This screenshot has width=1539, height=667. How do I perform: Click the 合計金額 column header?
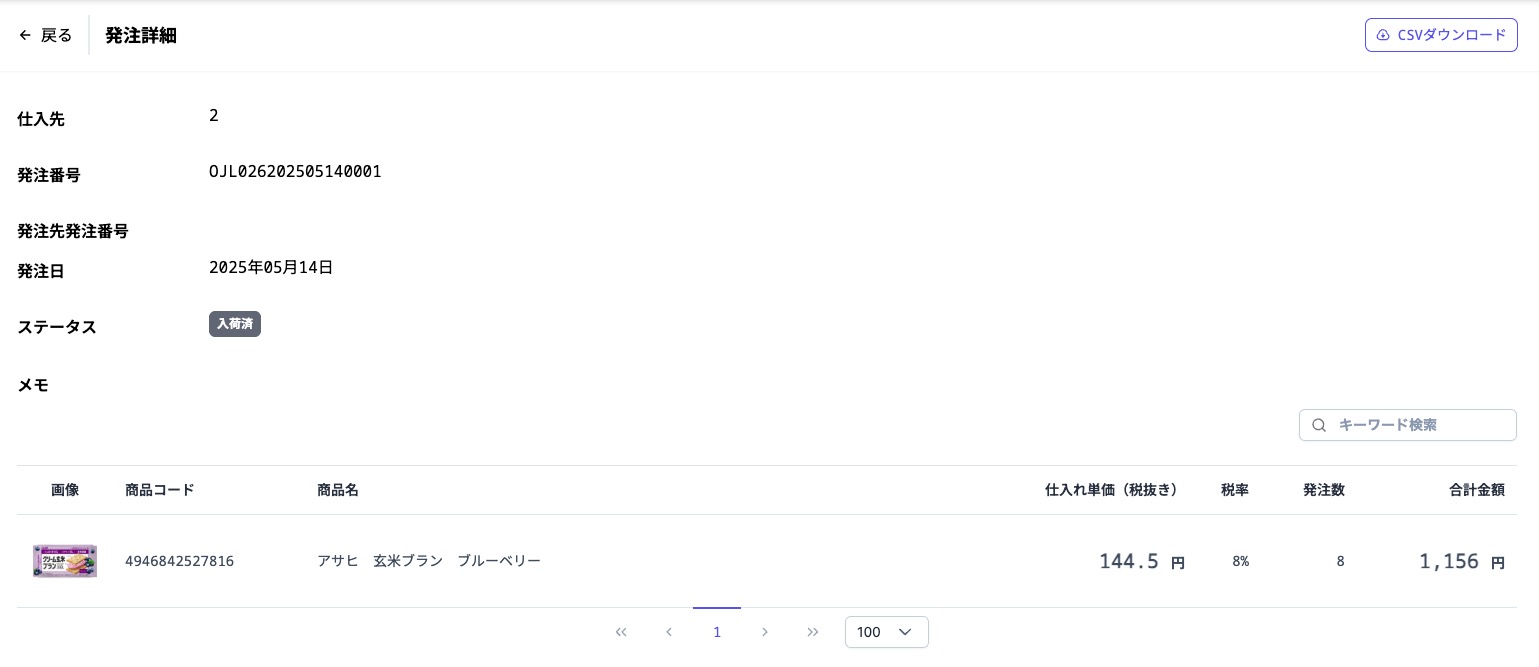point(1476,490)
